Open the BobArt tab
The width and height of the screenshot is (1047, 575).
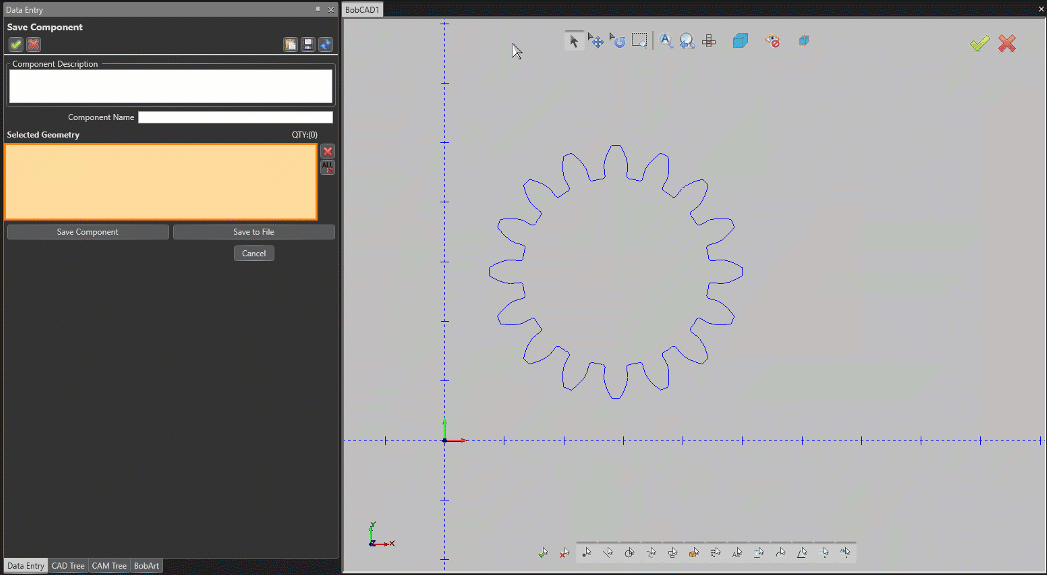146,566
